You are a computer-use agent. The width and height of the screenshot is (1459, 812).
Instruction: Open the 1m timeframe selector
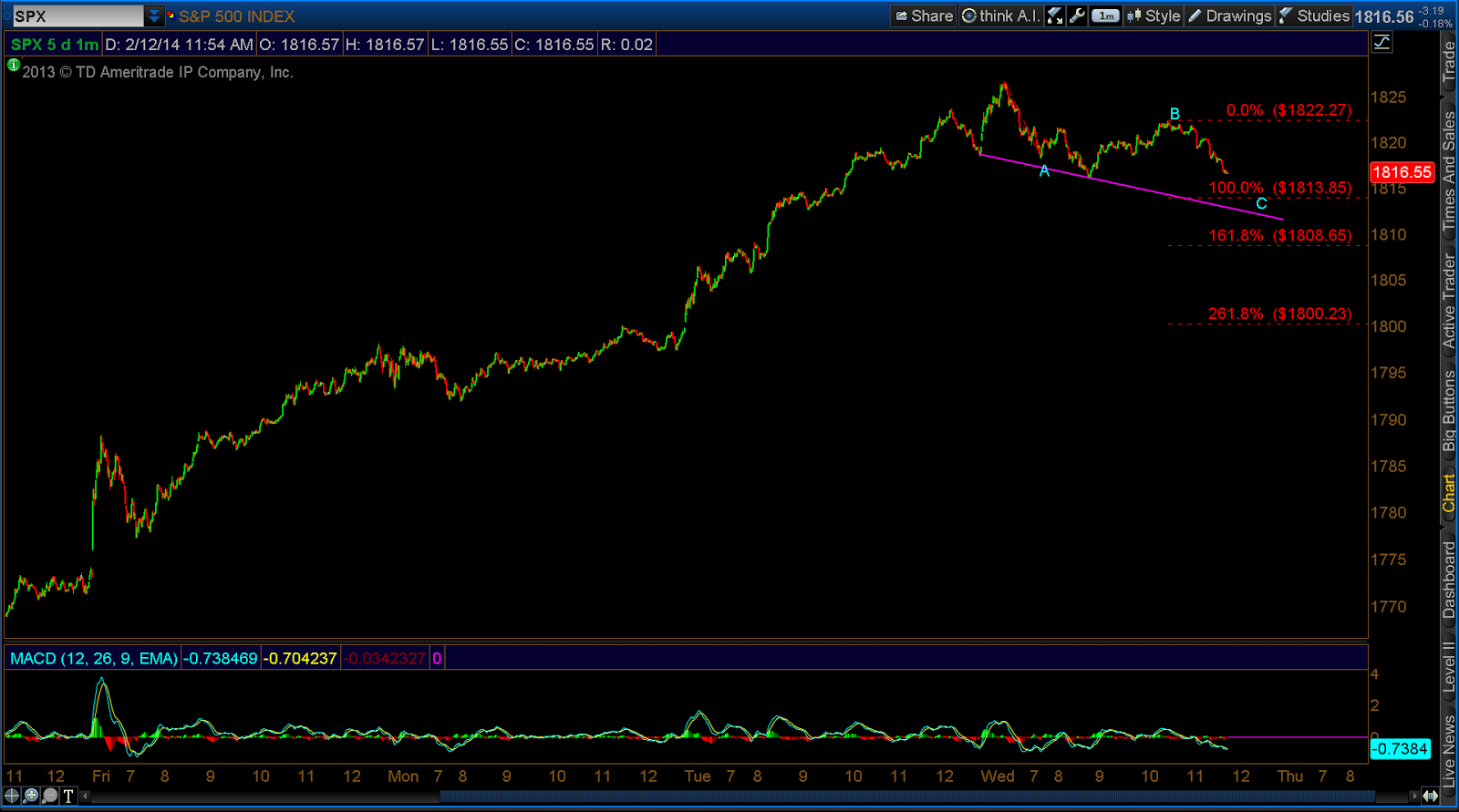point(1105,15)
